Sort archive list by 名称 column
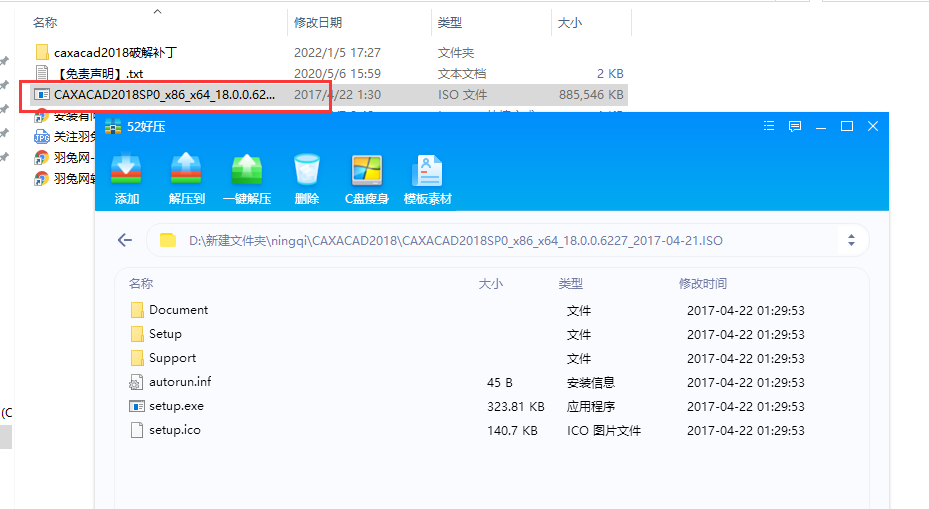929x509 pixels. pyautogui.click(x=141, y=284)
